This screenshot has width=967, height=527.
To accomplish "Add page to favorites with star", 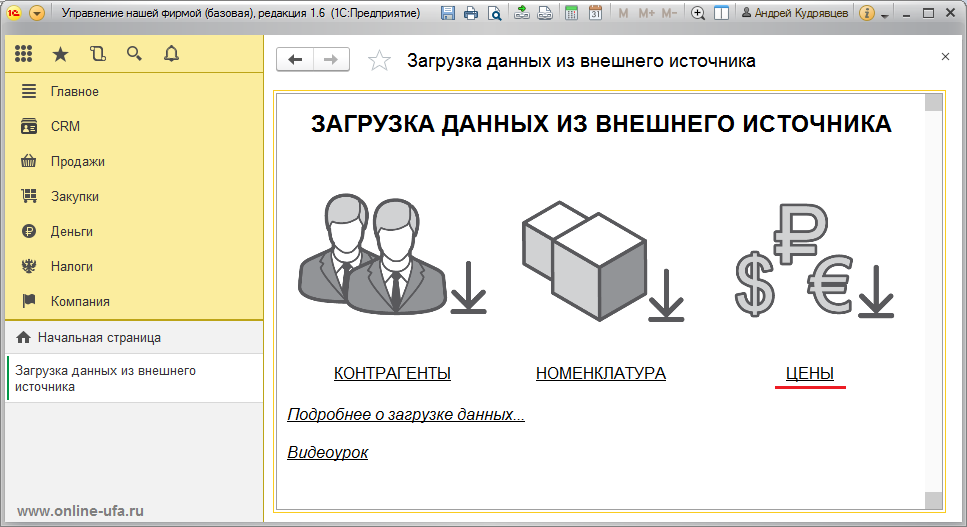I will (379, 60).
